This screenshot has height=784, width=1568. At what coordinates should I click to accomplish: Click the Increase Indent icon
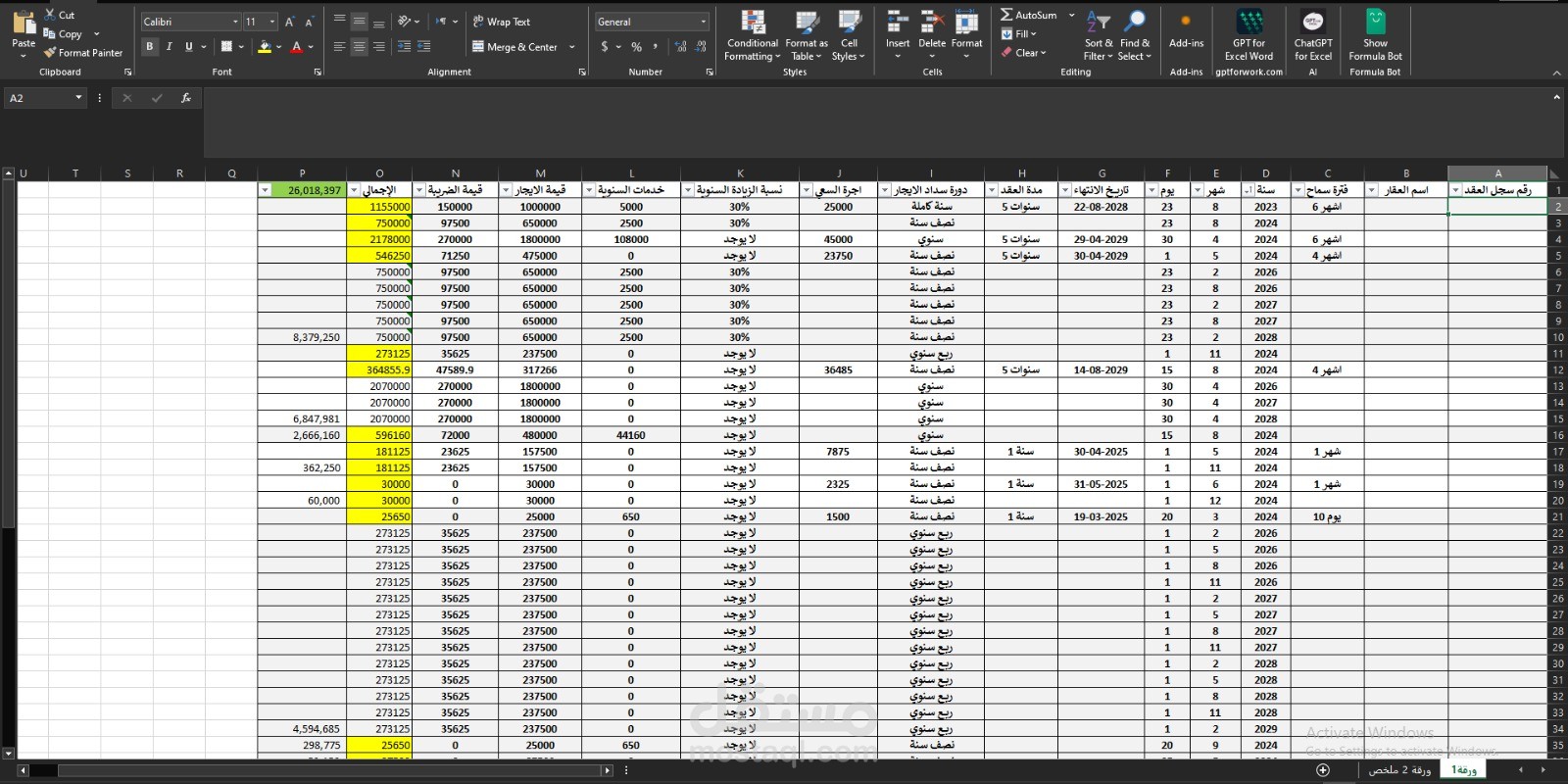tap(423, 46)
